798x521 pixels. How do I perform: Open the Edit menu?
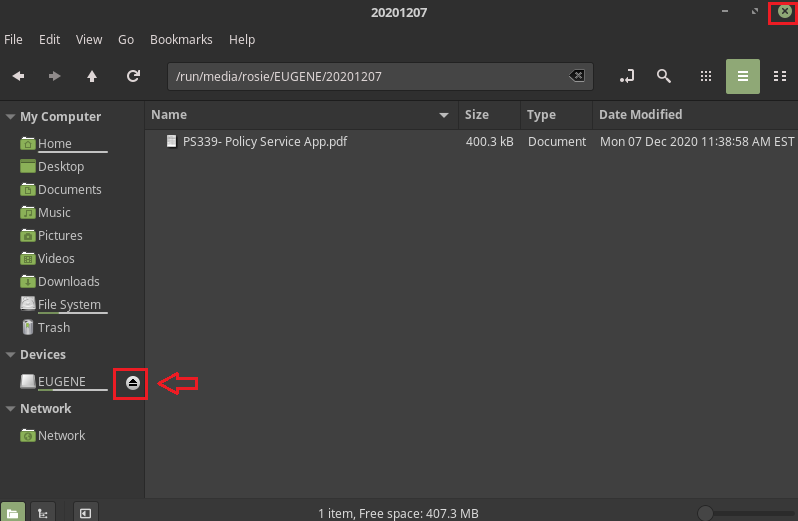tap(49, 40)
